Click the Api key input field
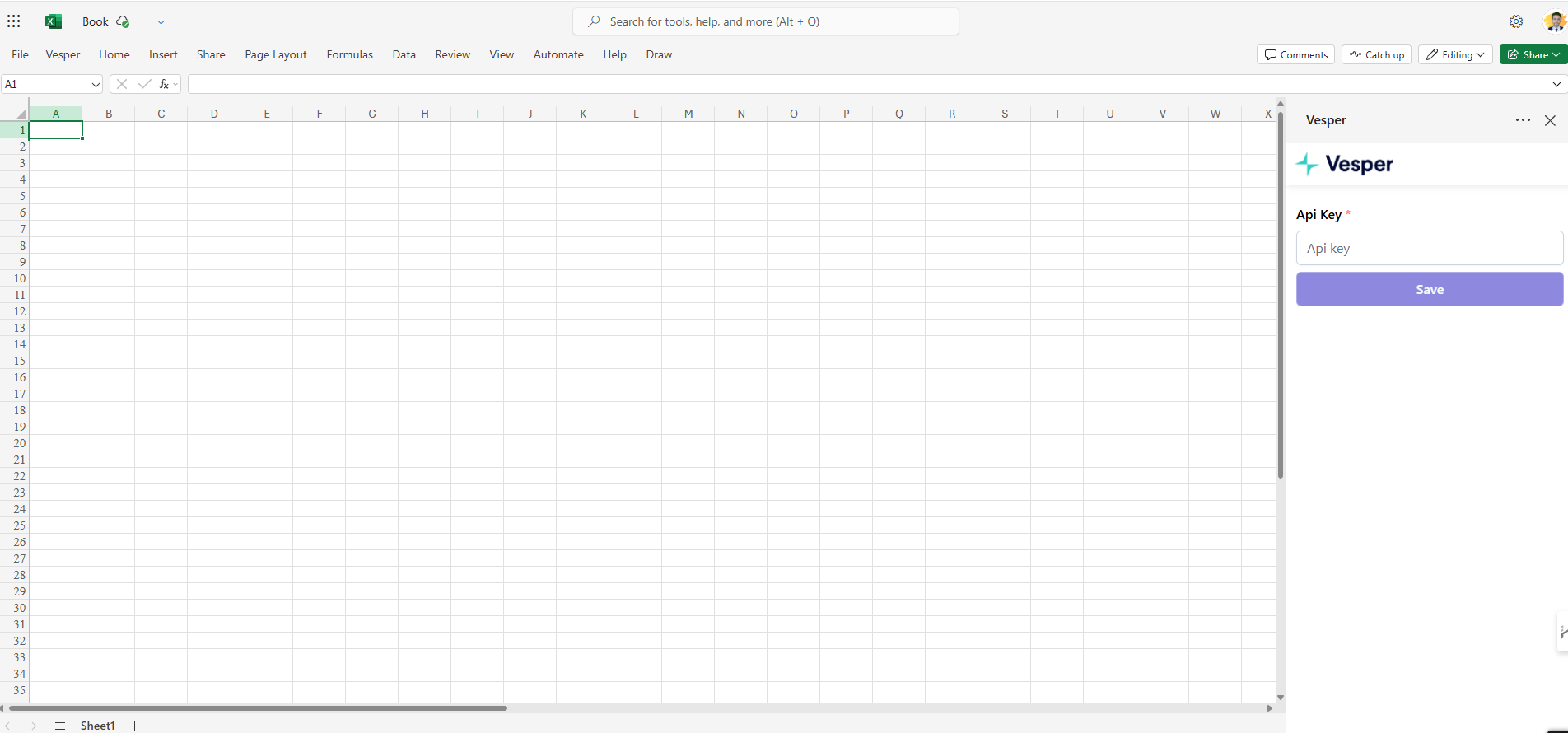The height and width of the screenshot is (733, 1568). pos(1430,248)
